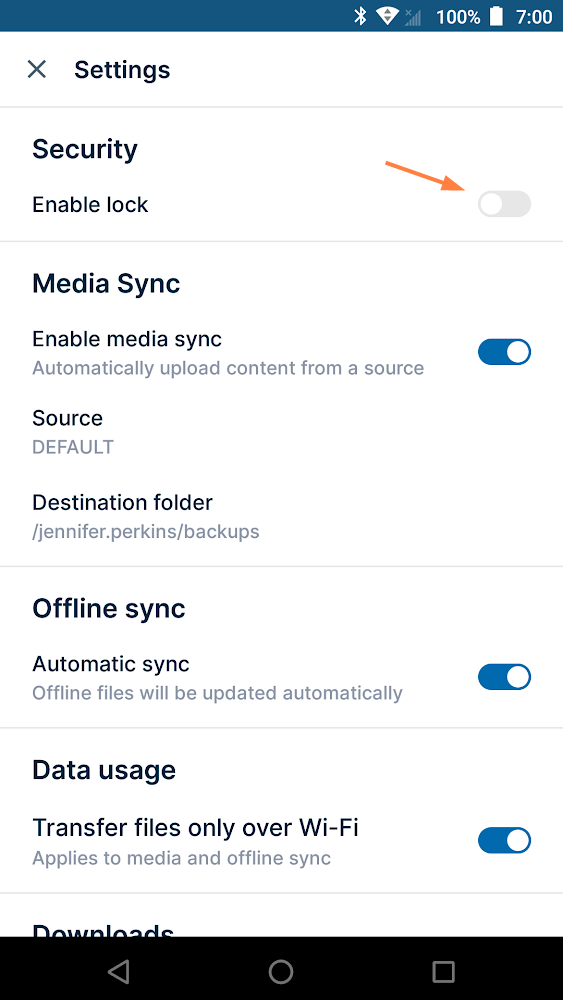
Task: Open recent apps square icon
Action: click(443, 971)
